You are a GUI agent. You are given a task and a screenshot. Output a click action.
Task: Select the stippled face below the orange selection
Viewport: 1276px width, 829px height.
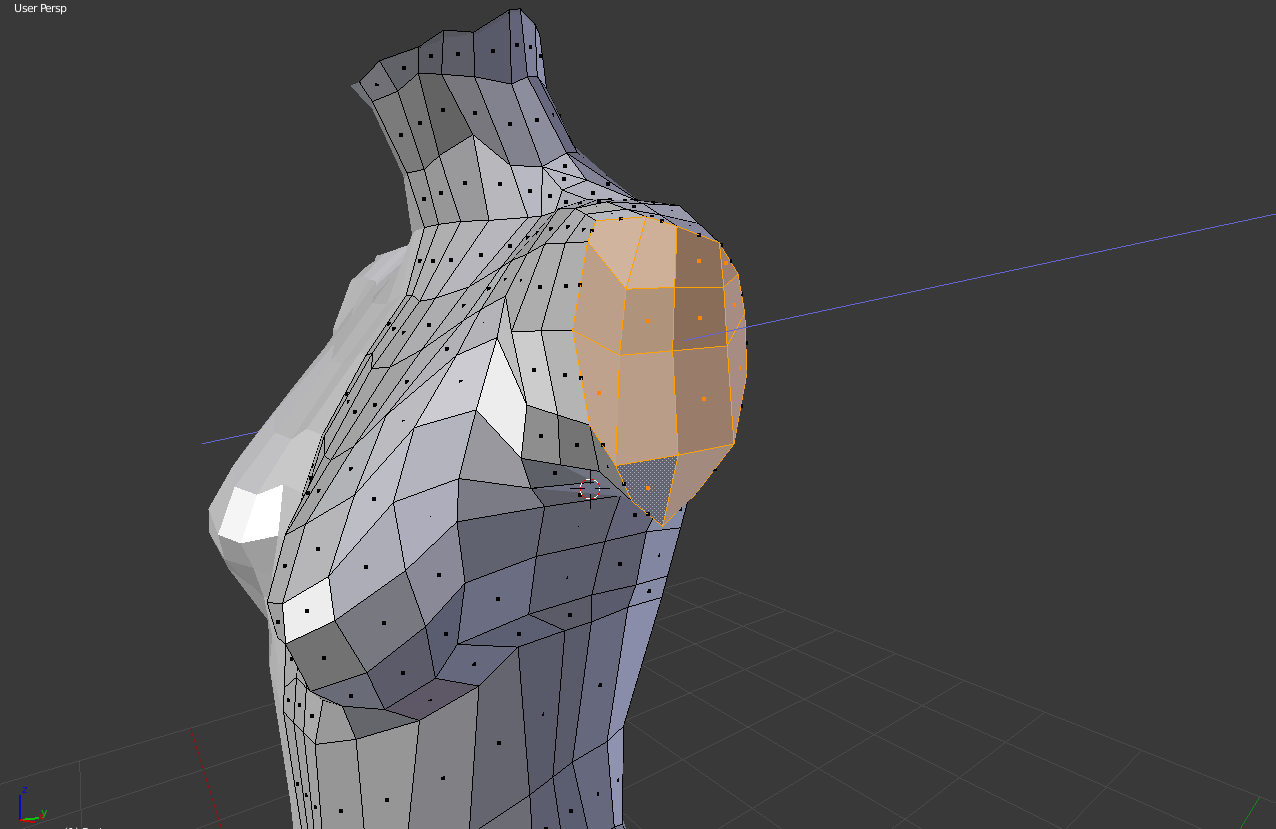646,487
